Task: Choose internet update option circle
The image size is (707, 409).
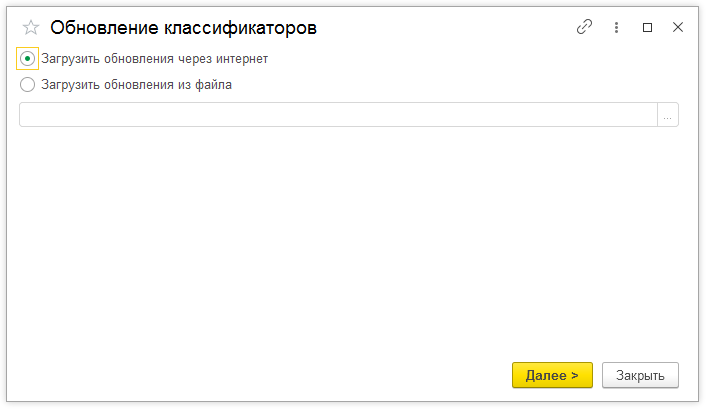Action: pos(28,59)
